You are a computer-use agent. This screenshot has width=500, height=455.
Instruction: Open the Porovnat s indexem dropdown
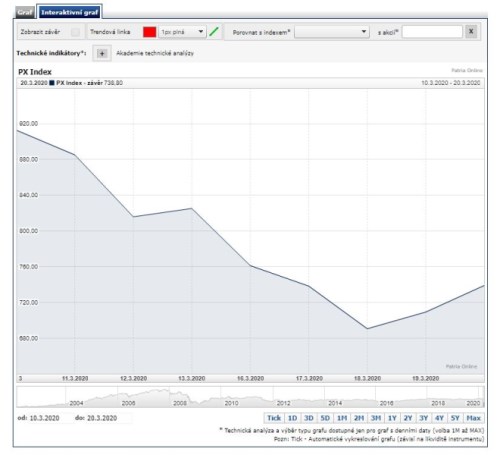point(332,32)
